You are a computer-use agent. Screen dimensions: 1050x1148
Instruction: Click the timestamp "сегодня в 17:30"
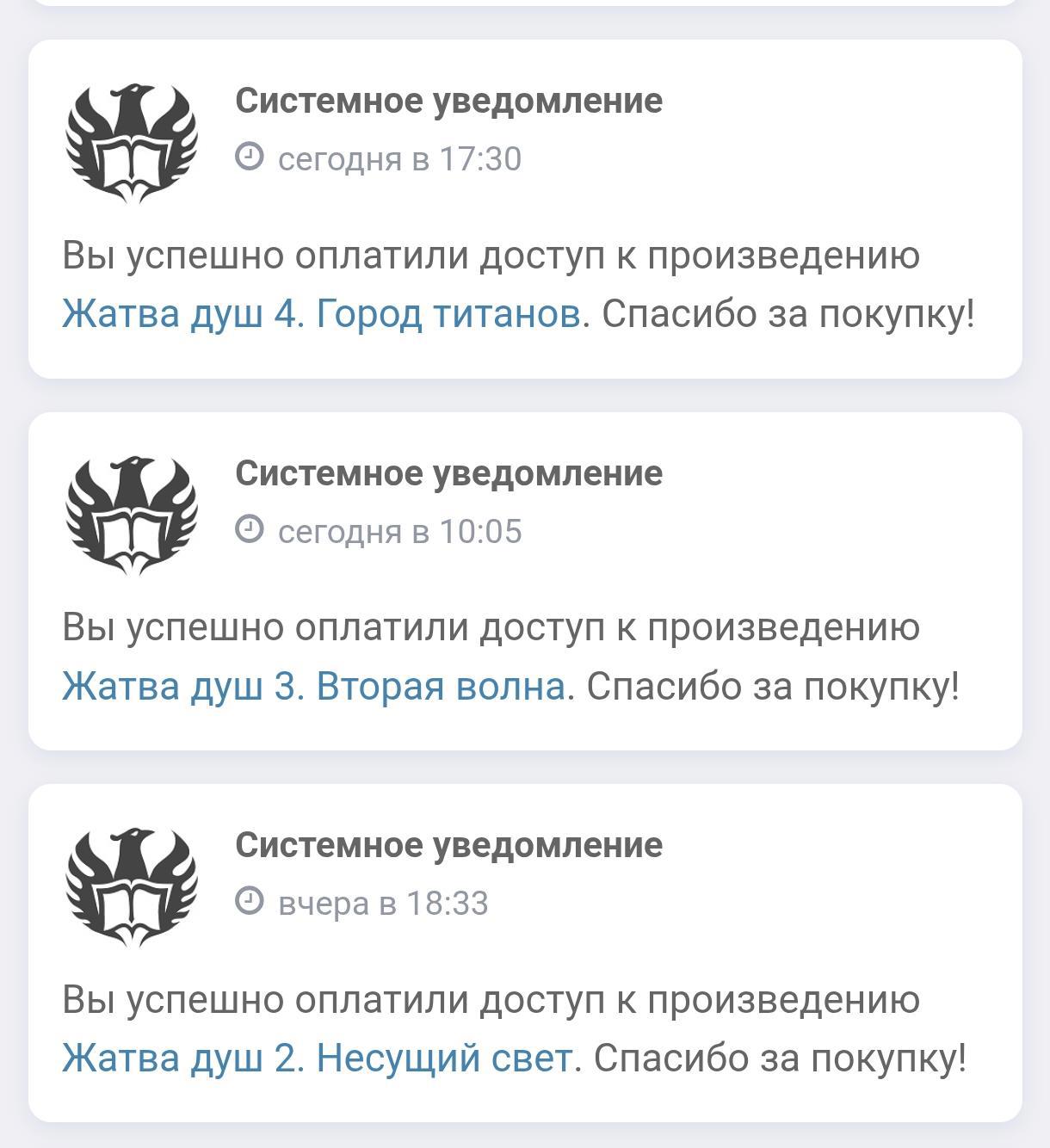pyautogui.click(x=399, y=159)
